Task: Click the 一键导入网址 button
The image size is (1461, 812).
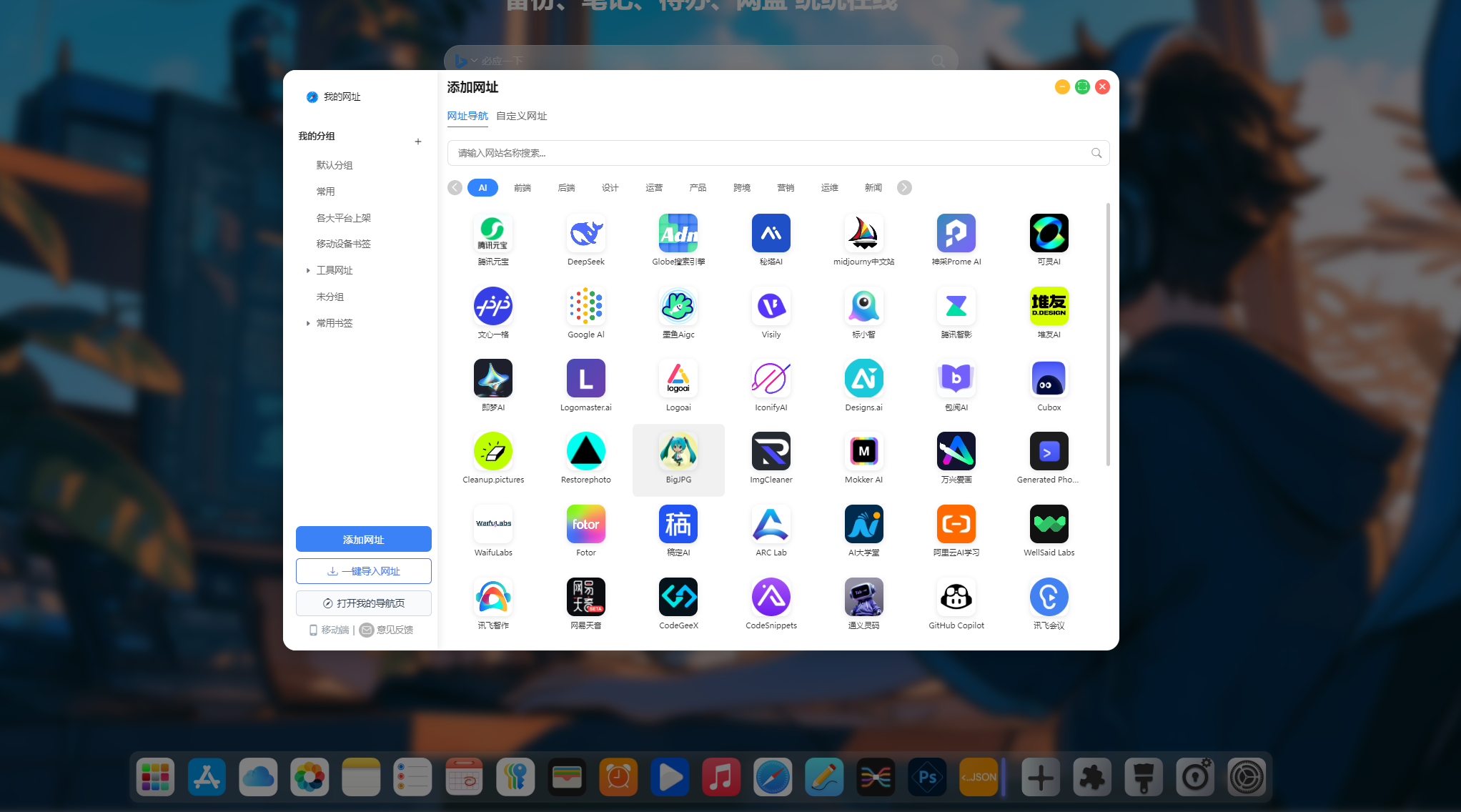Action: 364,571
